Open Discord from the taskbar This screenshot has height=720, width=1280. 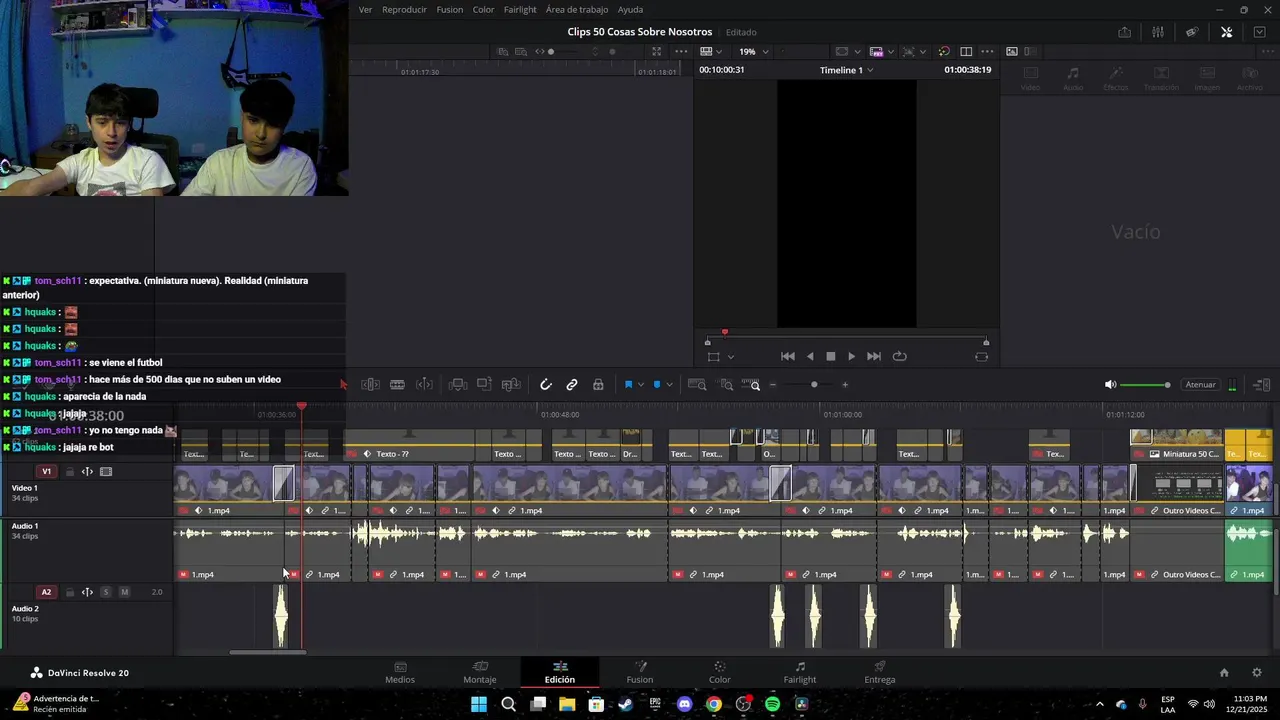point(684,704)
